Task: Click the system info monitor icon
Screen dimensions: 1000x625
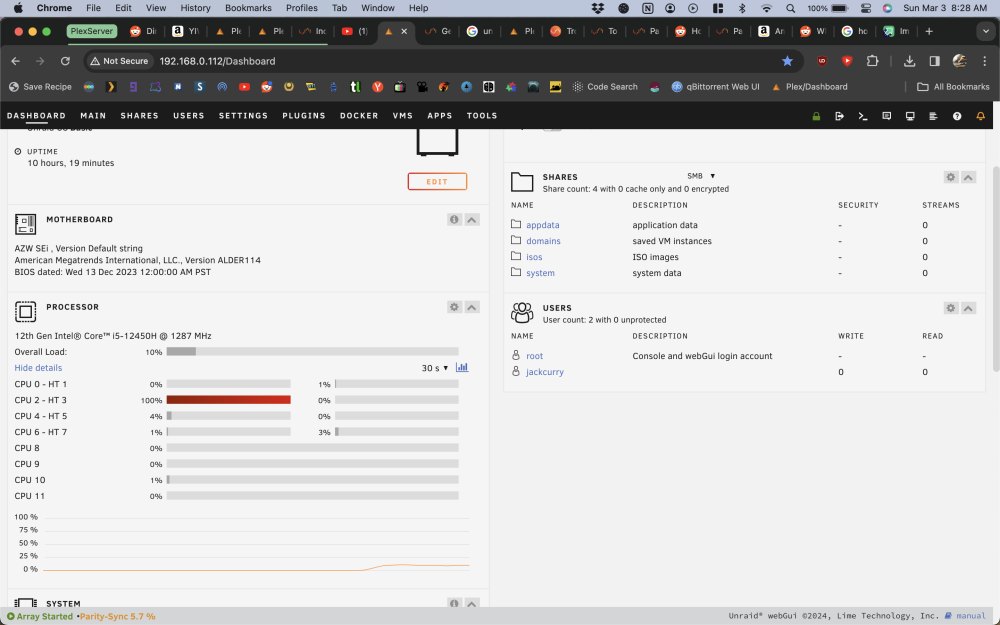Action: (910, 116)
